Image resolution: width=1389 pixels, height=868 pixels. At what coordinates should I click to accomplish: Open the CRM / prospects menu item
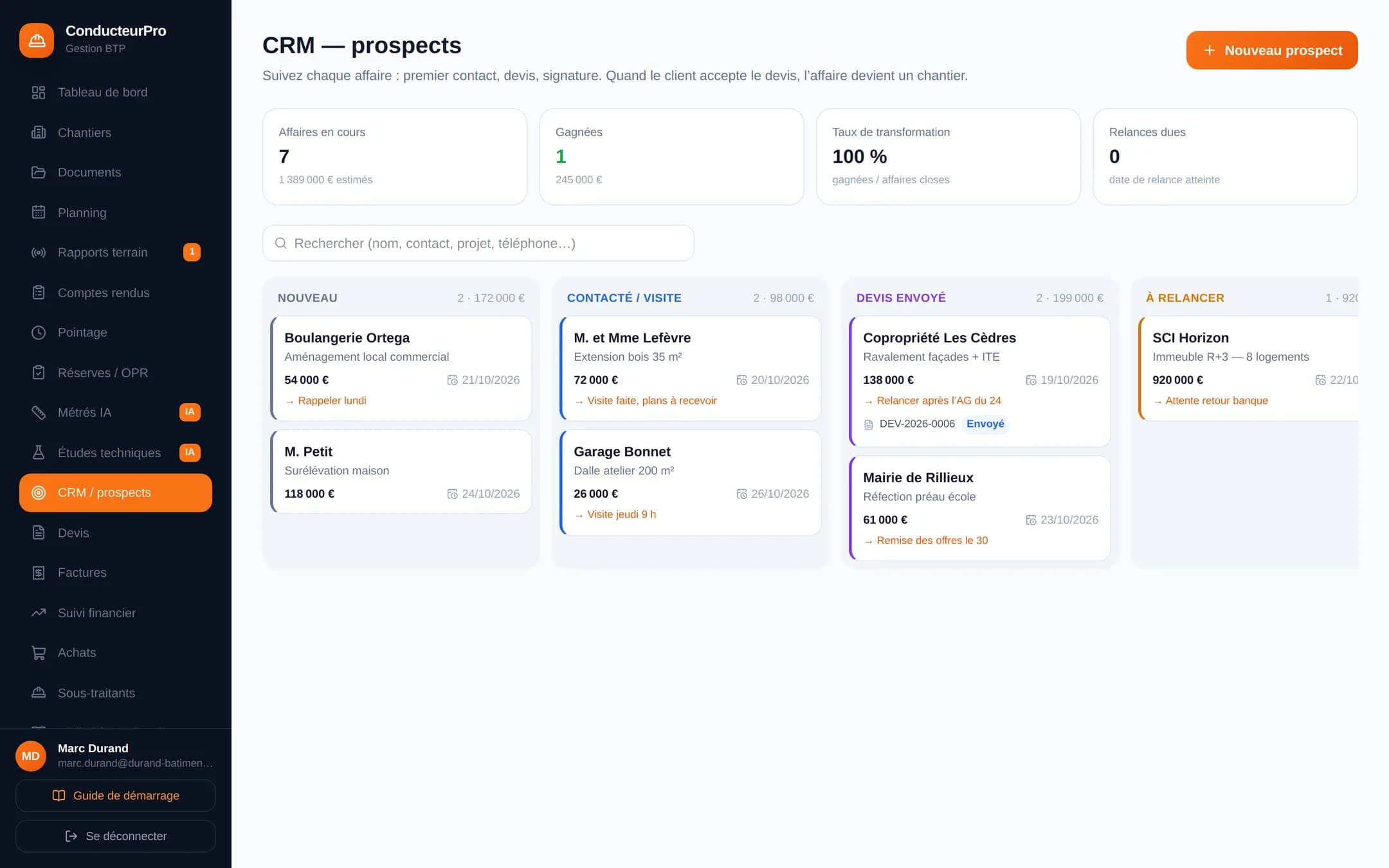click(116, 493)
